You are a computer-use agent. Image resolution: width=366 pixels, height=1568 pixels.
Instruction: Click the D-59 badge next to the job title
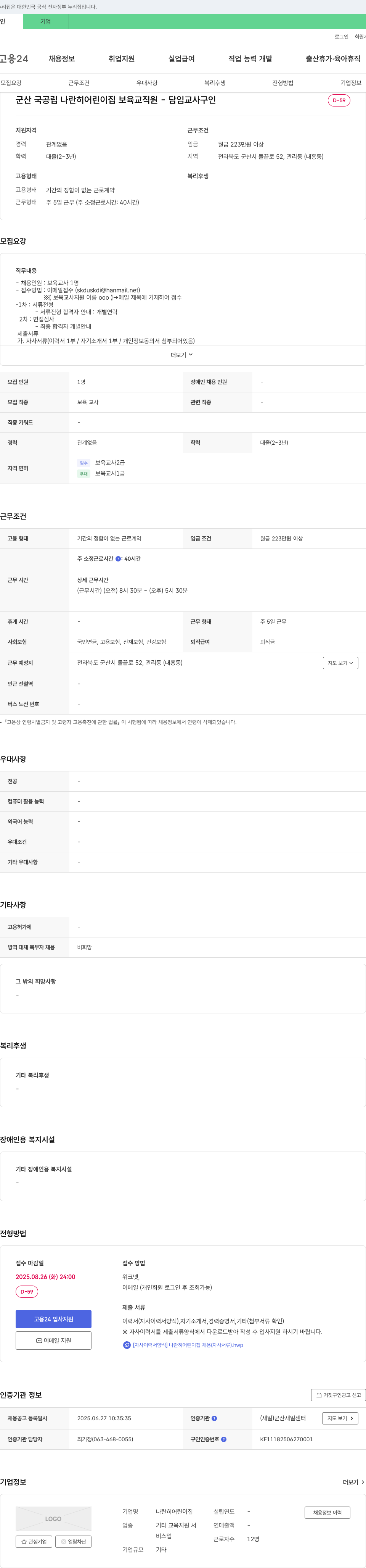(x=339, y=100)
